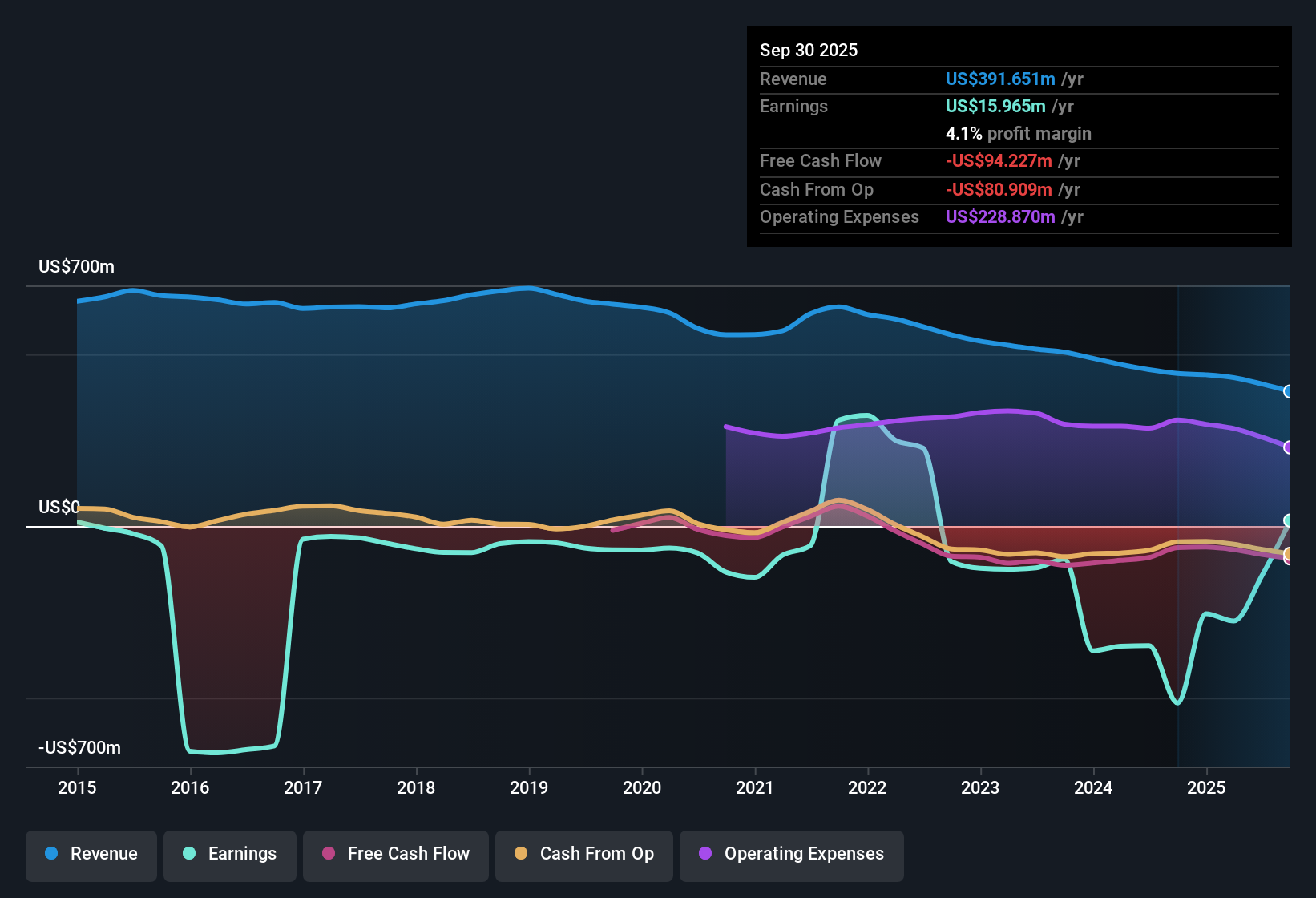1316x898 pixels.
Task: Toggle the Operating Expenses legend button
Action: point(792,855)
